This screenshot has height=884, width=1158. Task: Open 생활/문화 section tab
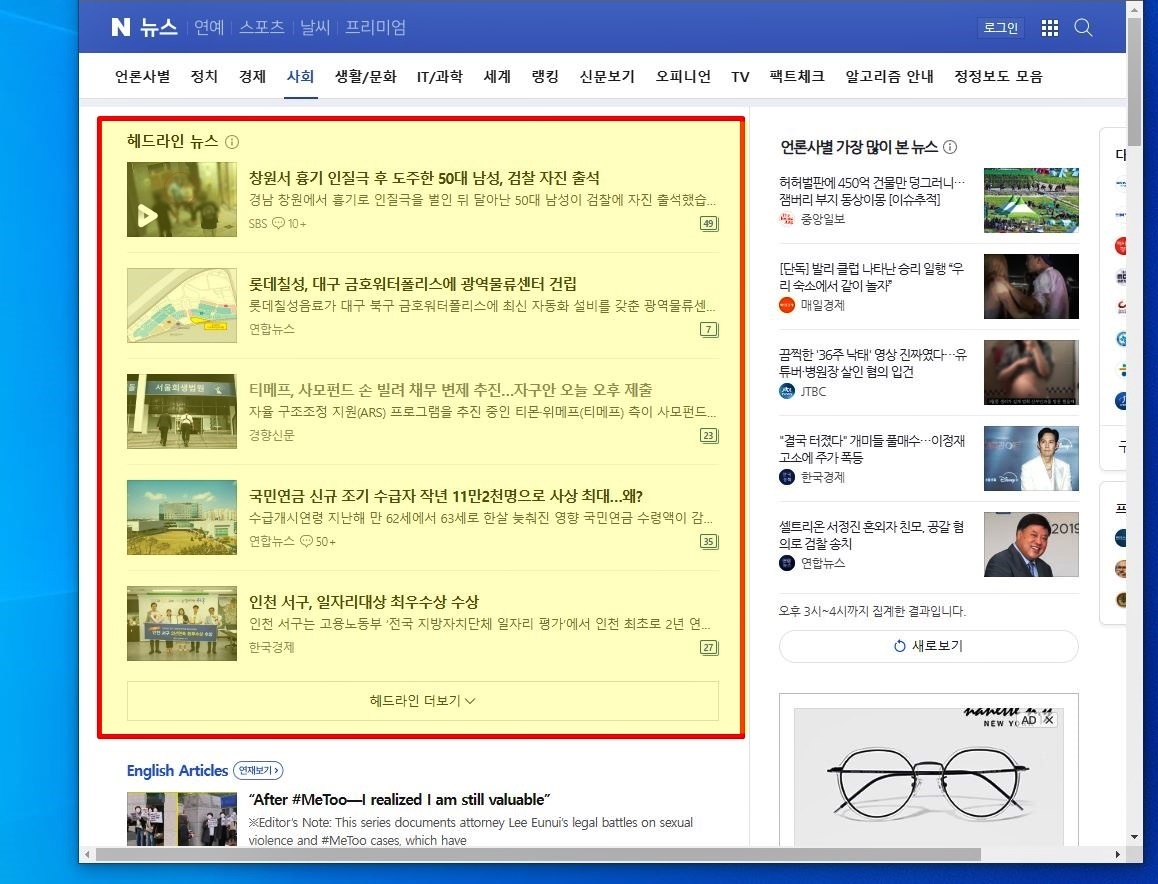pos(366,77)
